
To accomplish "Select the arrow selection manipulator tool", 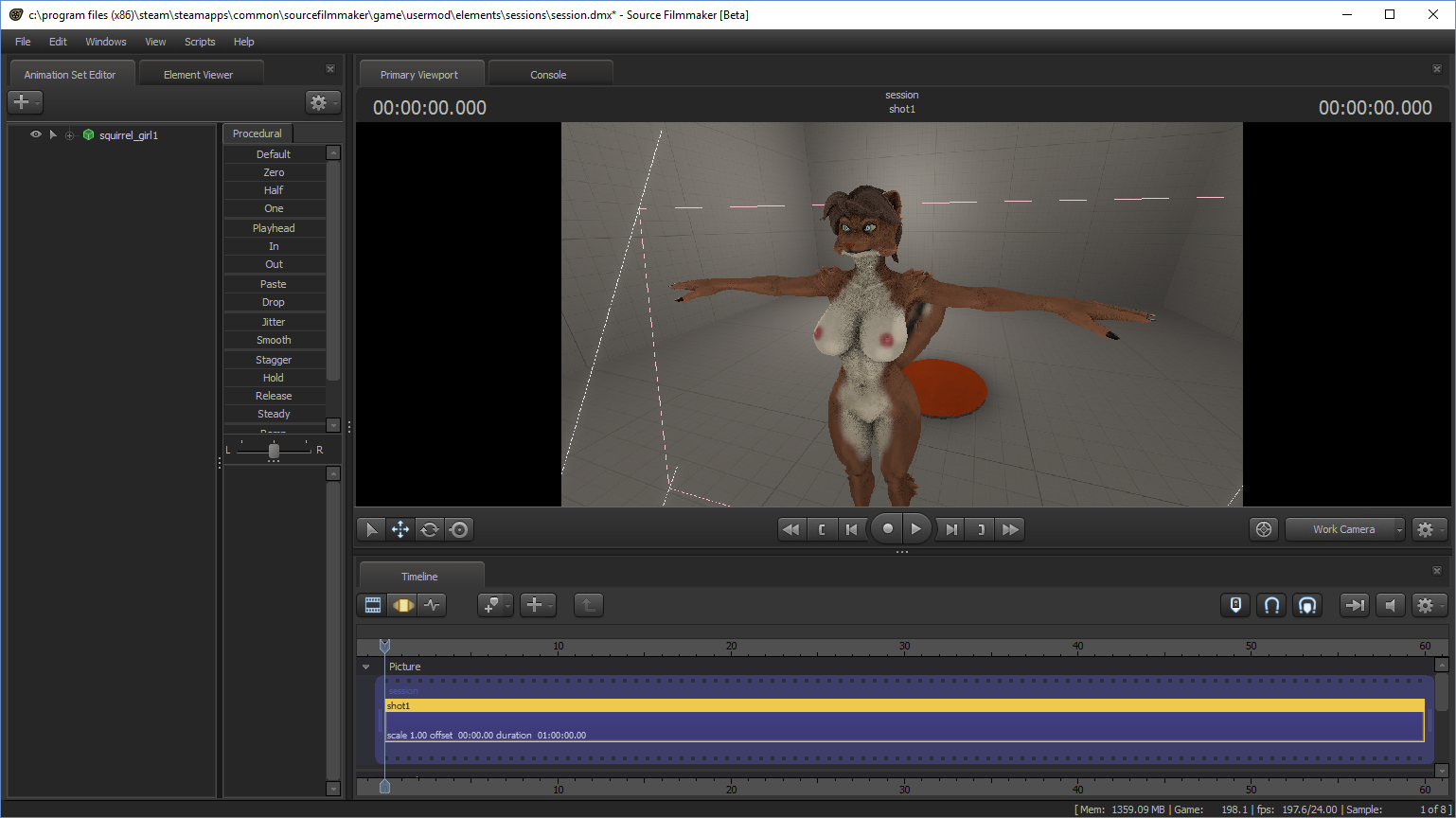I will coord(372,529).
